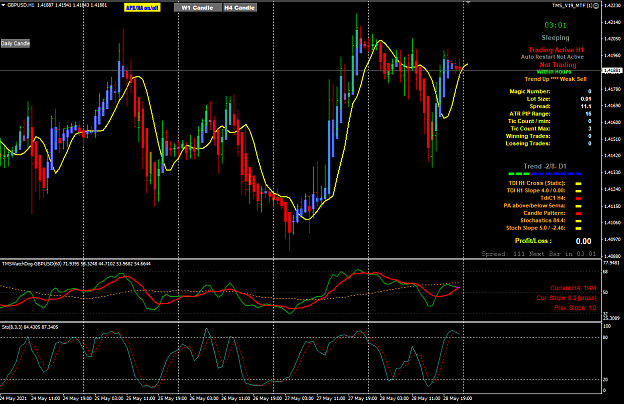This screenshot has width=625, height=404.
Task: Click the 'Magic Number:' label
Action: 530,91
